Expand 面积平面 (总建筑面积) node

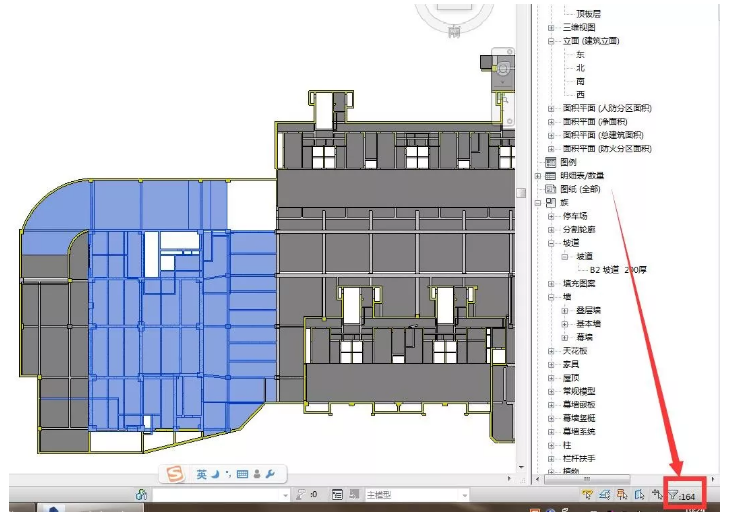pyautogui.click(x=551, y=136)
